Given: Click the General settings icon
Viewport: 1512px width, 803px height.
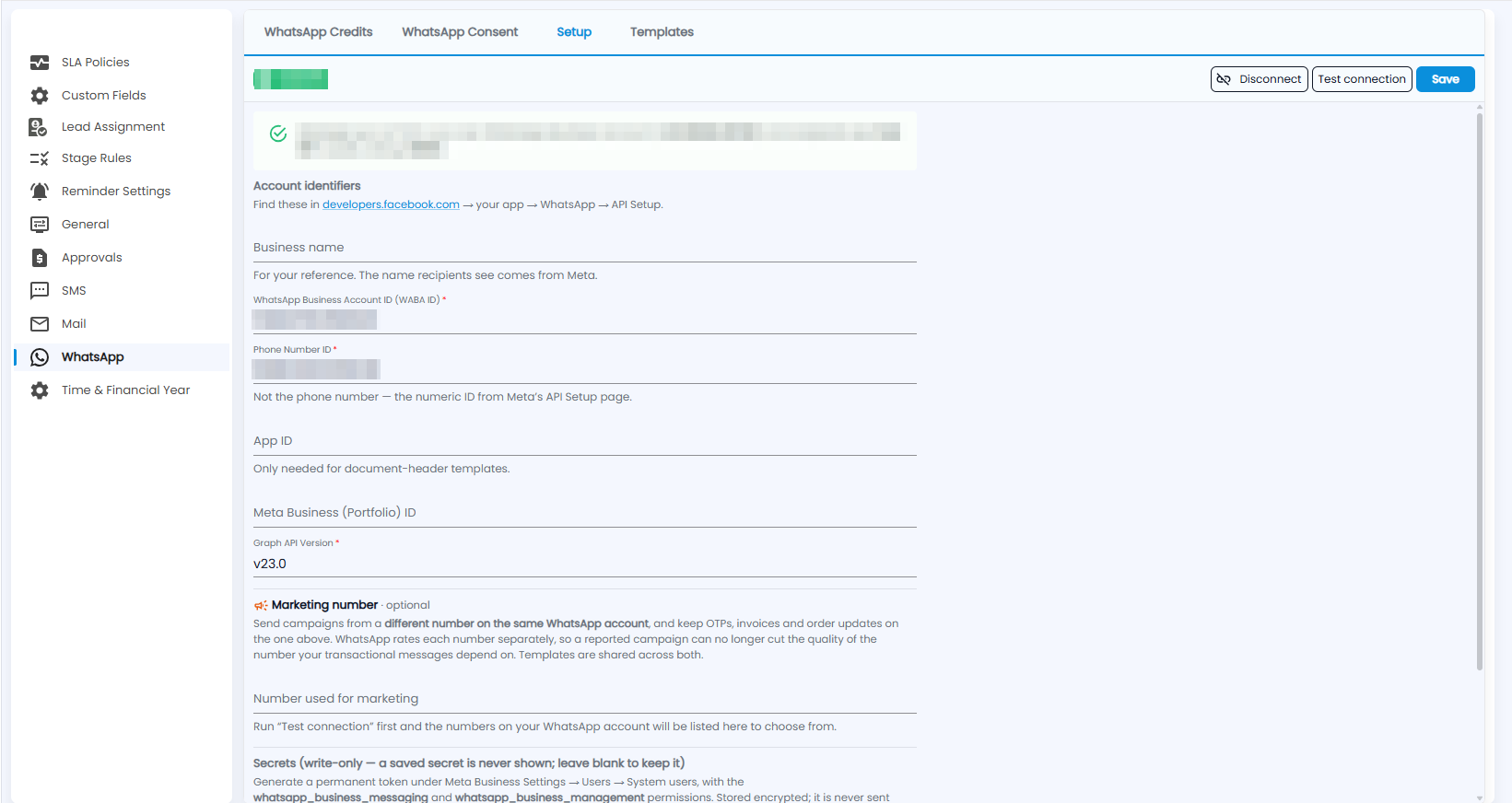Looking at the screenshot, I should (x=40, y=225).
